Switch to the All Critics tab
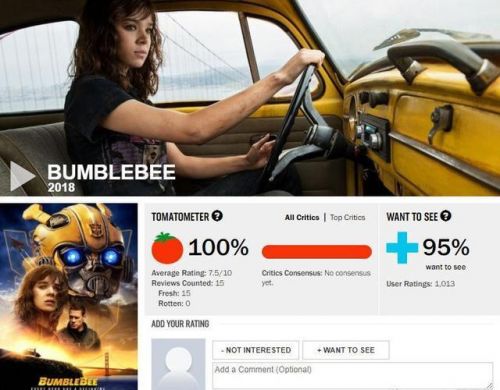Viewport: 500px width, 390px height. [302, 217]
